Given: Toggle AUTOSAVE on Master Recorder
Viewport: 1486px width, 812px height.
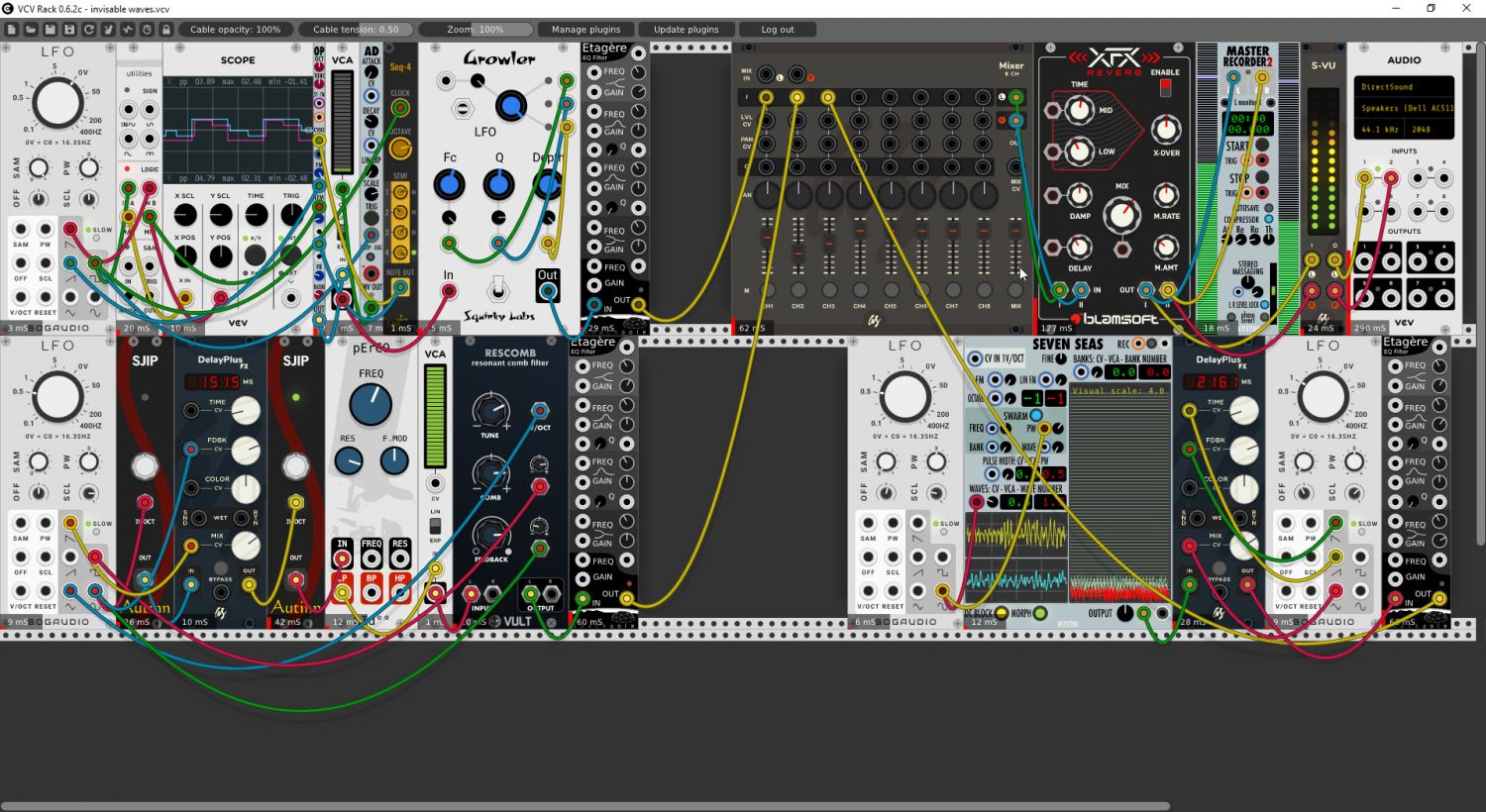Looking at the screenshot, I should 1269,208.
